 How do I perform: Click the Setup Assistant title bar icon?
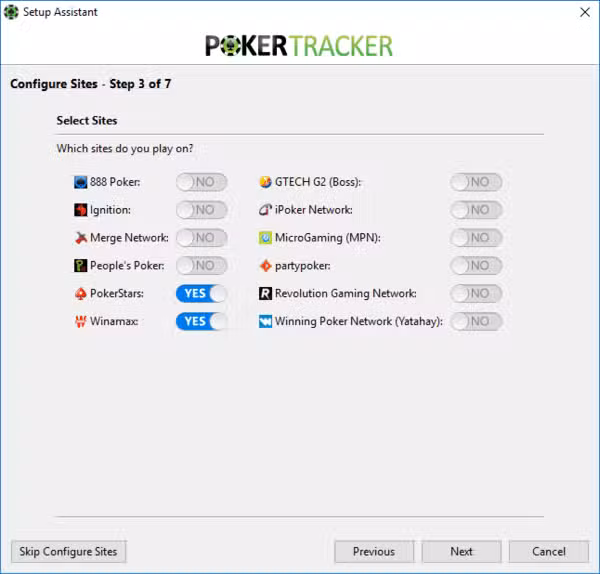point(11,12)
